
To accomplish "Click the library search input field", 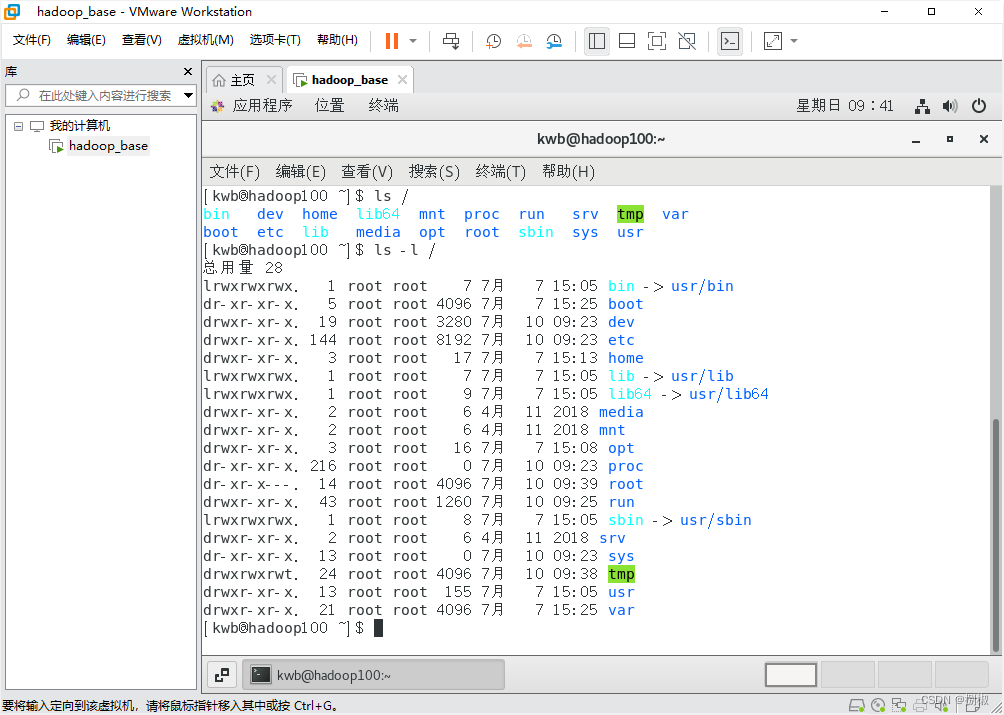I will point(102,95).
